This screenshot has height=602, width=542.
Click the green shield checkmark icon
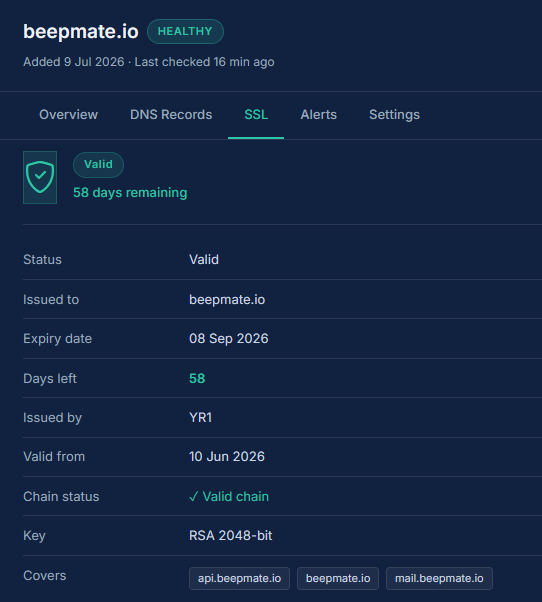pos(40,177)
